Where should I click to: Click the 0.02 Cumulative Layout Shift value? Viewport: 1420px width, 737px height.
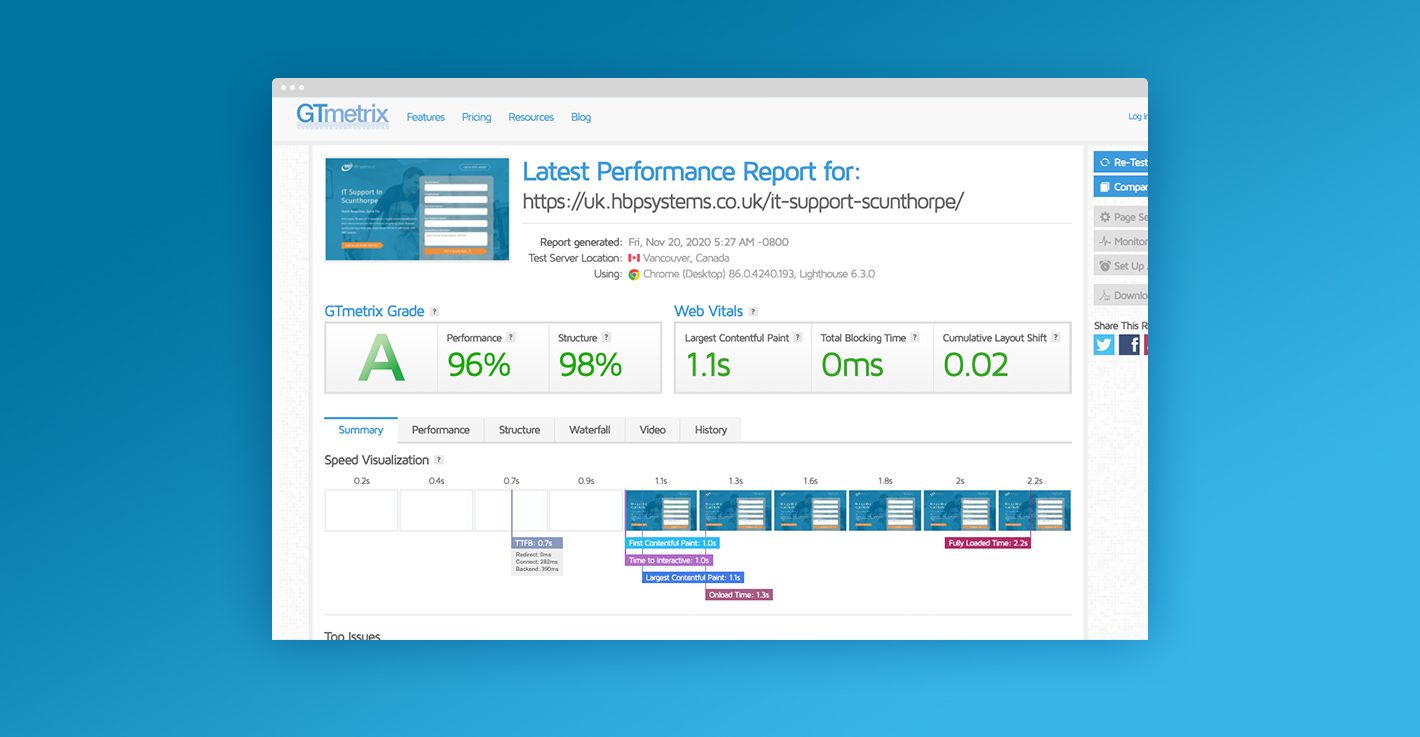click(x=976, y=365)
